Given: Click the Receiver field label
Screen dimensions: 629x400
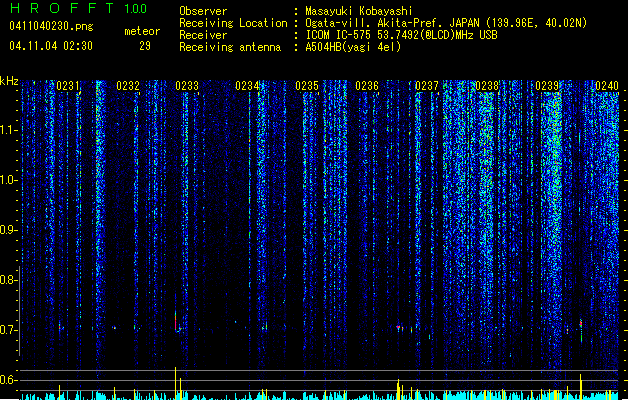Looking at the screenshot, I should pos(203,35).
